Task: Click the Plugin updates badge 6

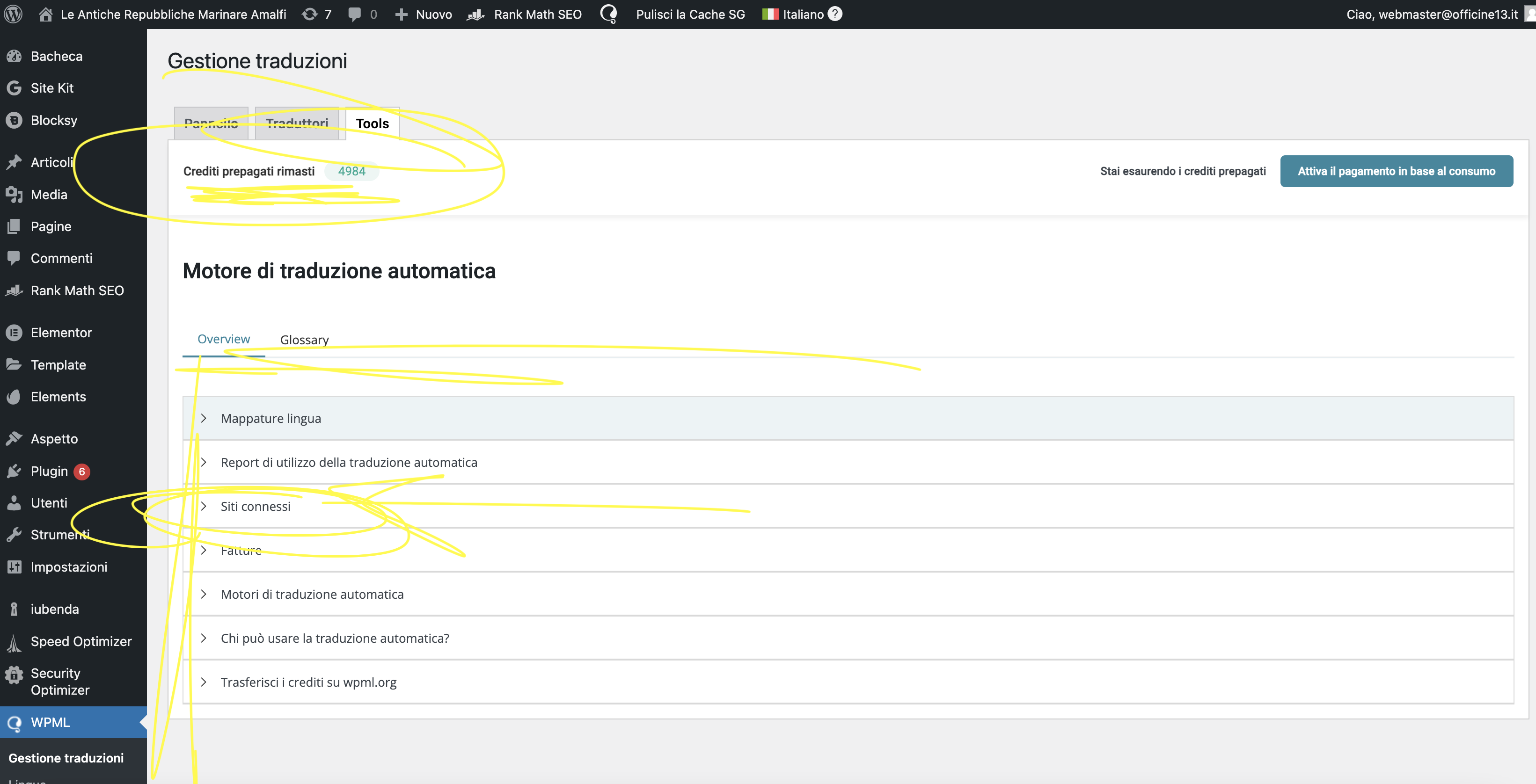Action: 82,472
